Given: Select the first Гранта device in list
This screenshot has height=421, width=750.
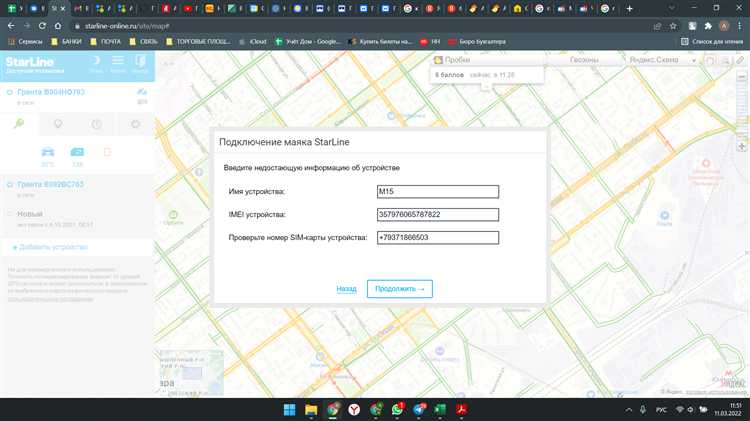Looking at the screenshot, I should tap(51, 92).
